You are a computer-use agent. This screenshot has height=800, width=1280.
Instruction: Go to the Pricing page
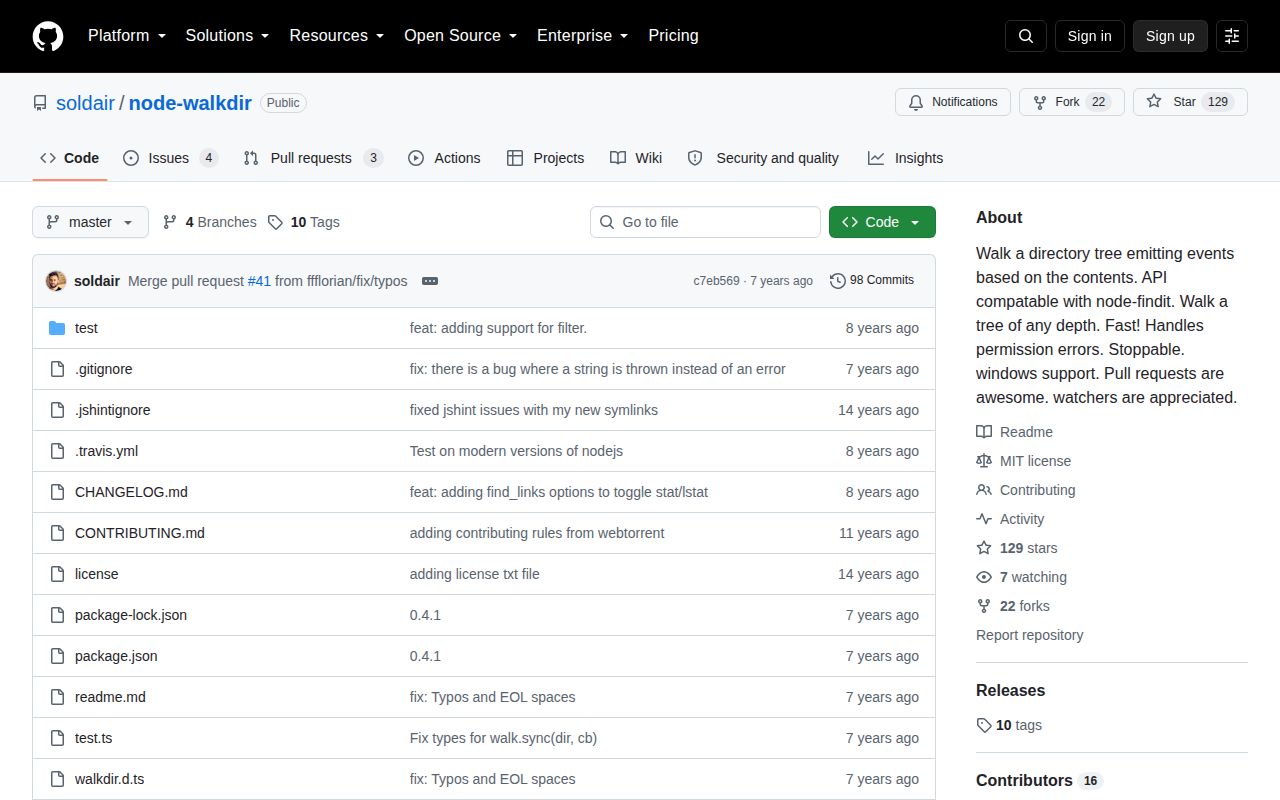click(x=673, y=36)
